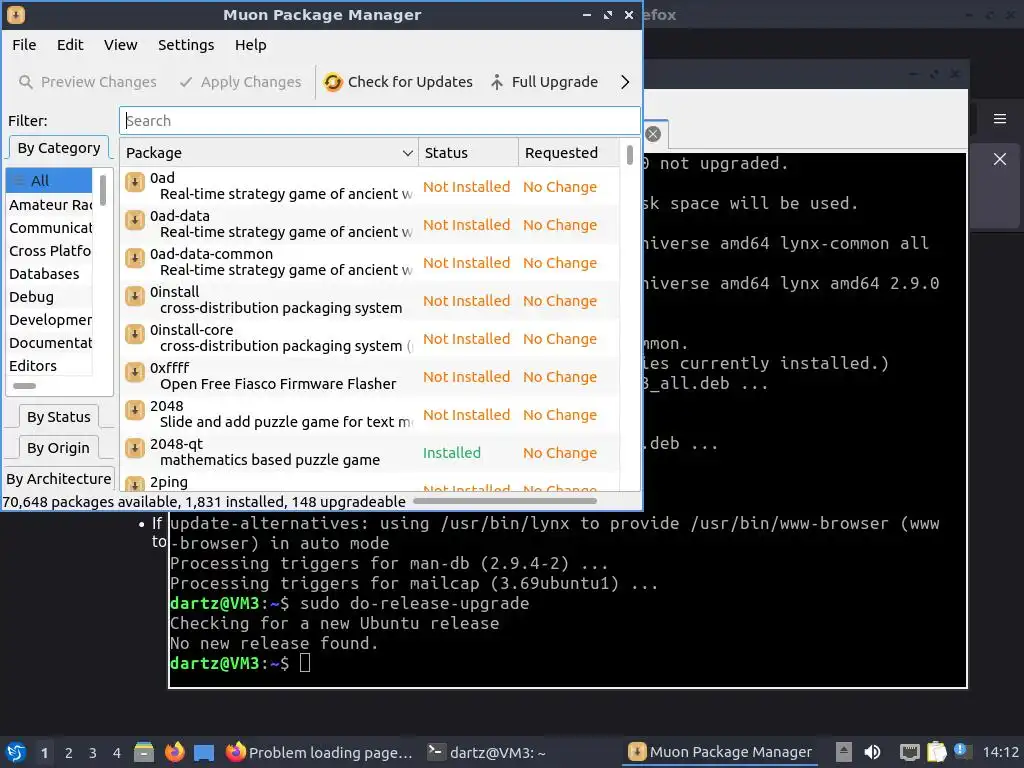This screenshot has width=1024, height=768.
Task: Select the Cross Platform category
Action: (x=49, y=251)
